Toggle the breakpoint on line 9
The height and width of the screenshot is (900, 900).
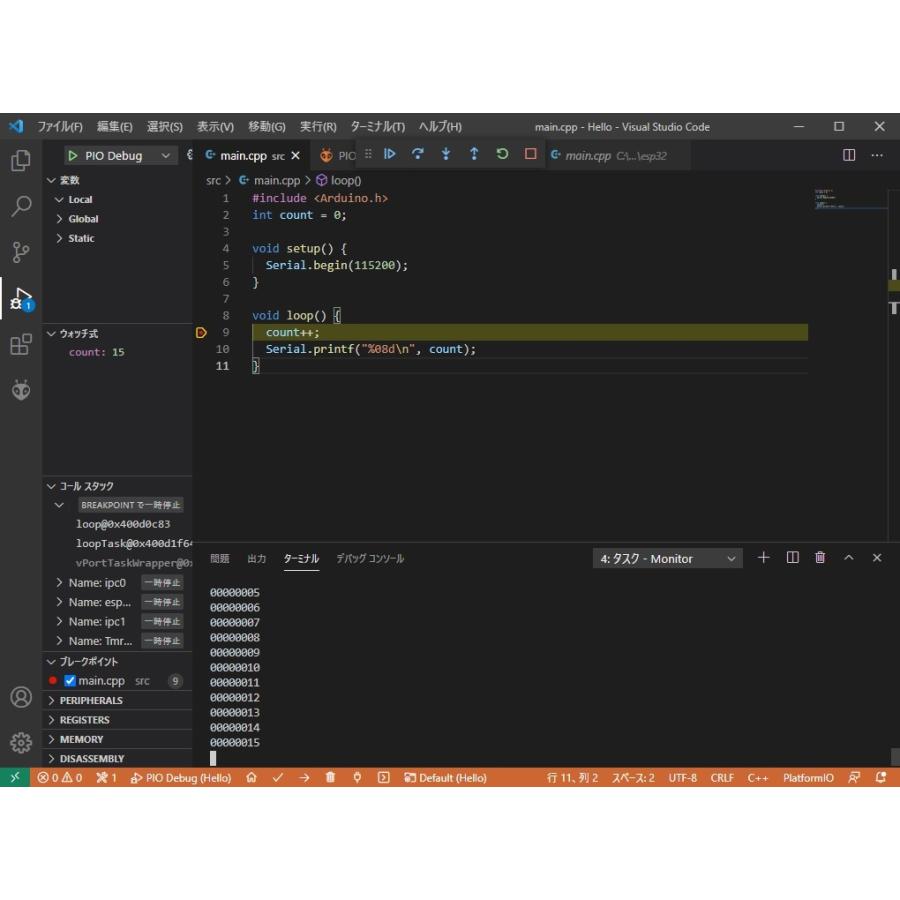click(201, 332)
